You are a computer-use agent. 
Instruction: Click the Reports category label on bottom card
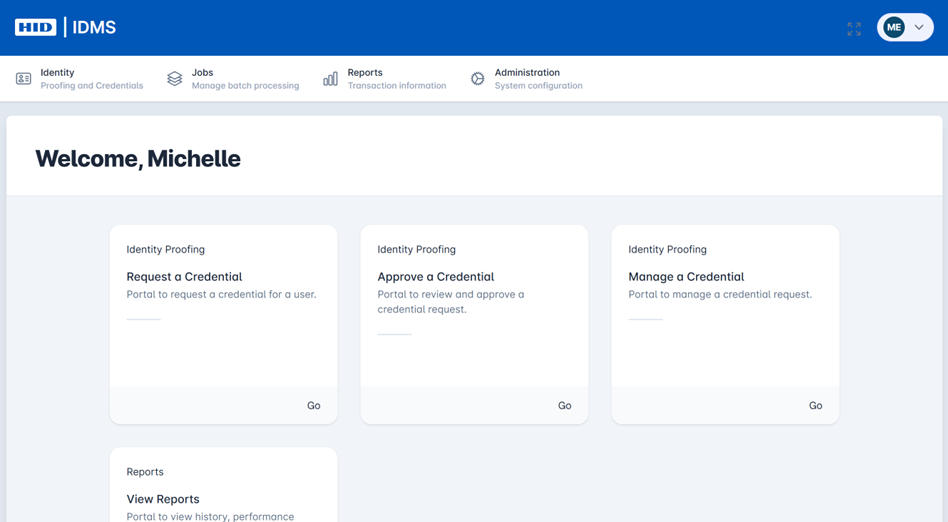(x=145, y=472)
